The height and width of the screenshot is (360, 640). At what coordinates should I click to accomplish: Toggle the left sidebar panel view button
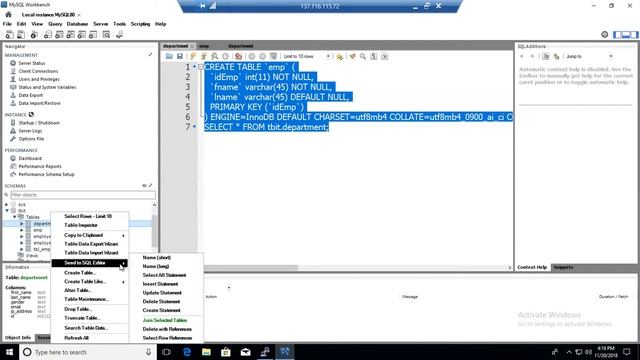click(617, 35)
